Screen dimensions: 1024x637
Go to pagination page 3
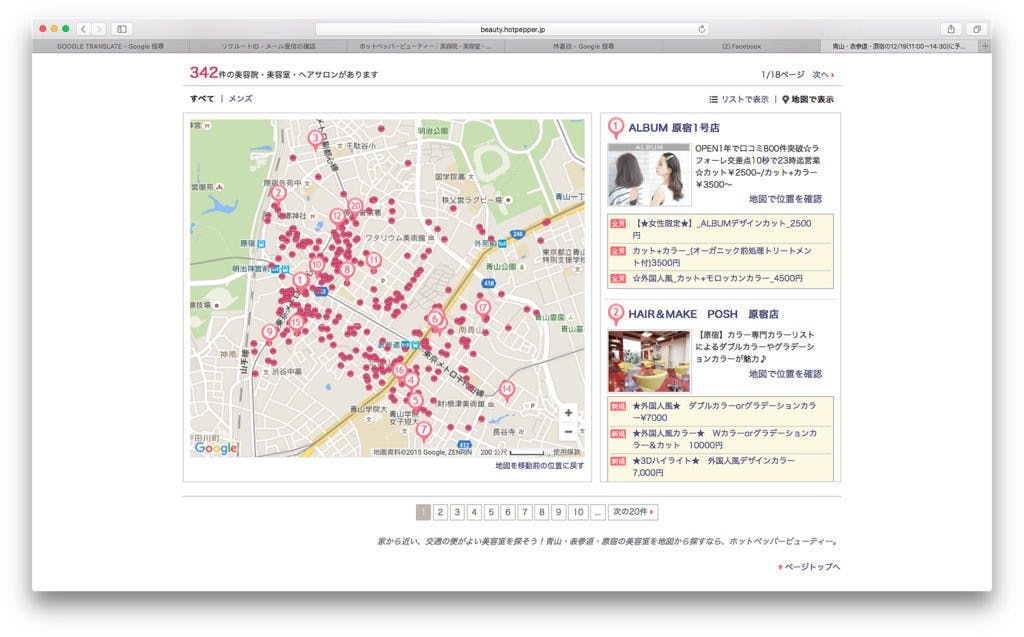pyautogui.click(x=457, y=512)
